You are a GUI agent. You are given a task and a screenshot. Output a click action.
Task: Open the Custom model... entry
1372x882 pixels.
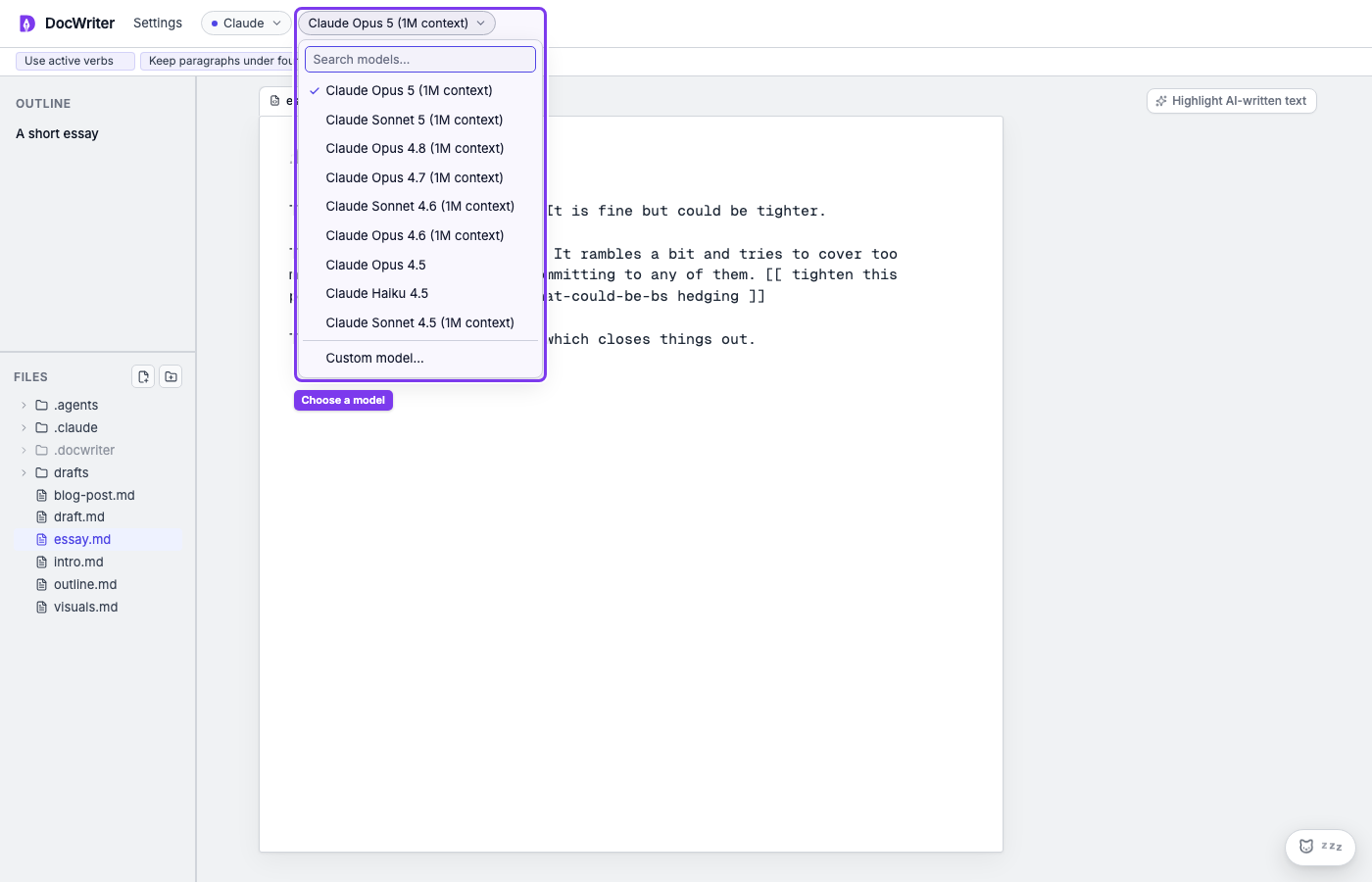pyautogui.click(x=420, y=358)
